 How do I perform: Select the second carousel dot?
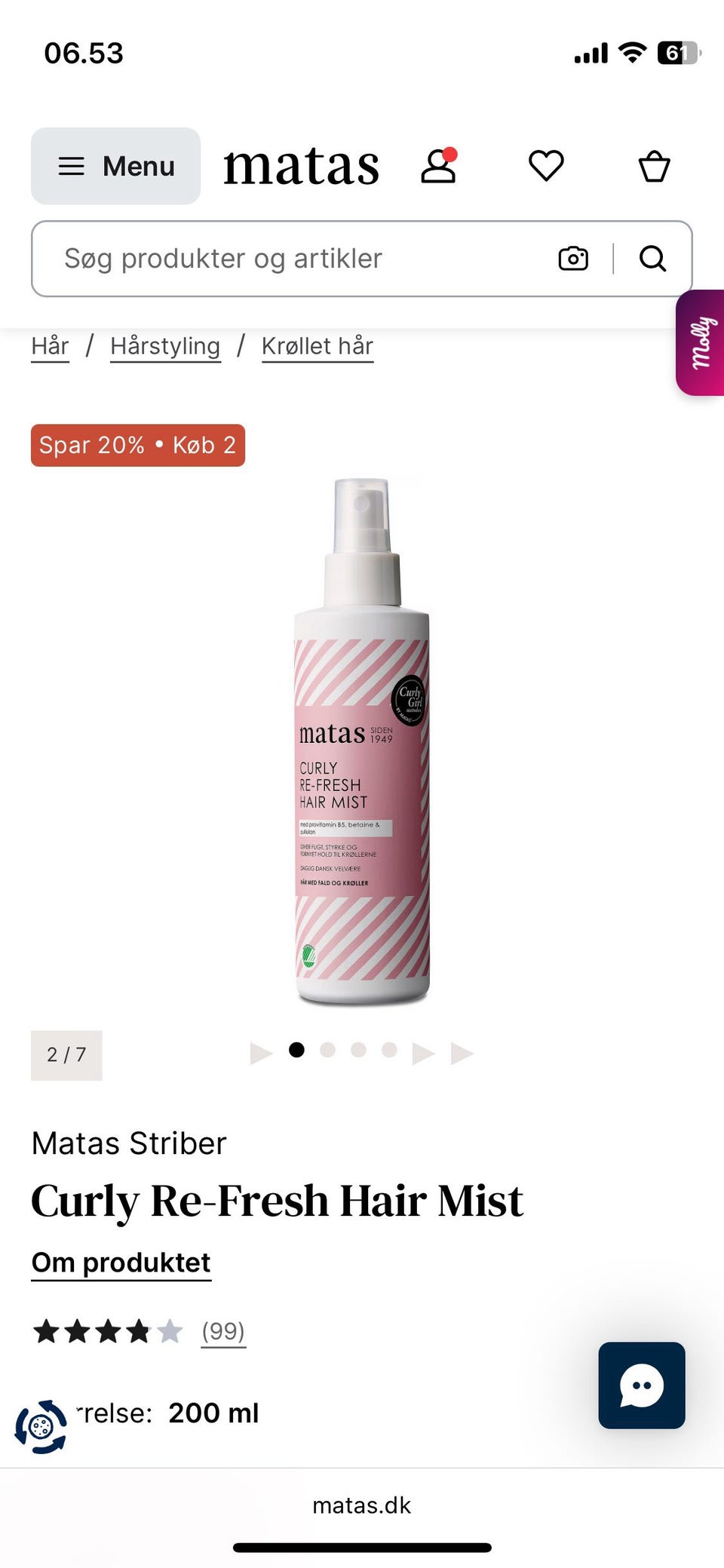pyautogui.click(x=327, y=1050)
